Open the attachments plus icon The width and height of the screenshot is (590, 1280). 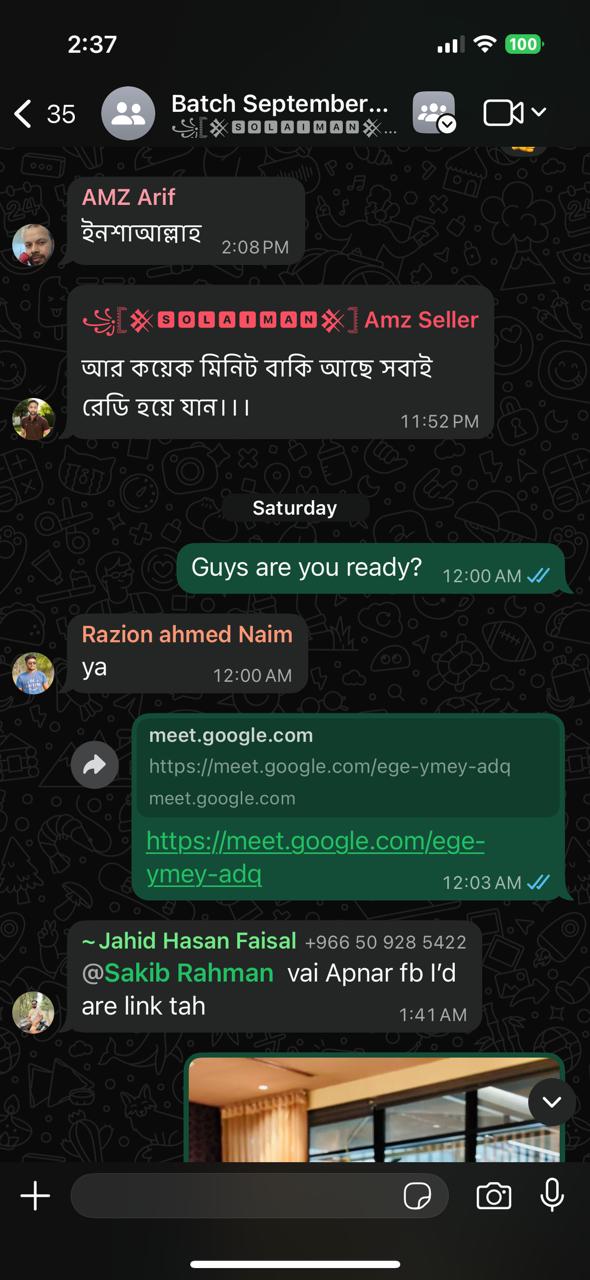coord(35,1195)
